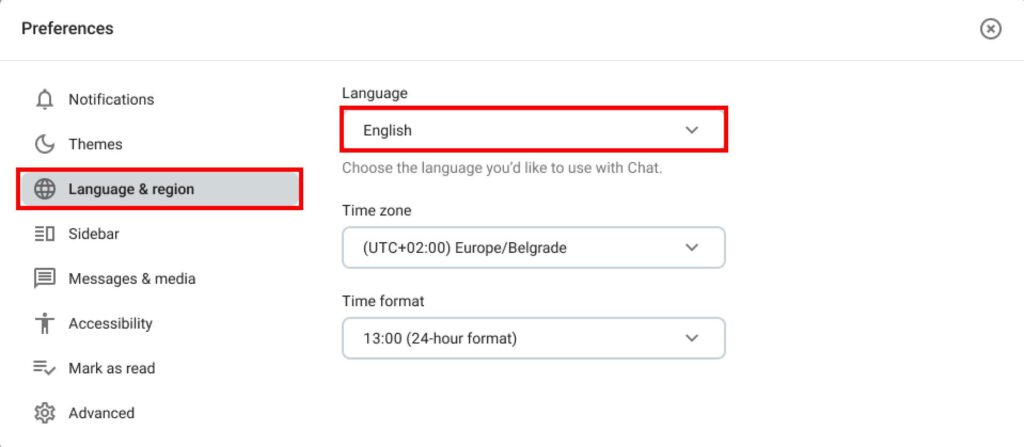This screenshot has width=1024, height=447.
Task: Click the Language & region globe icon
Action: tap(44, 189)
